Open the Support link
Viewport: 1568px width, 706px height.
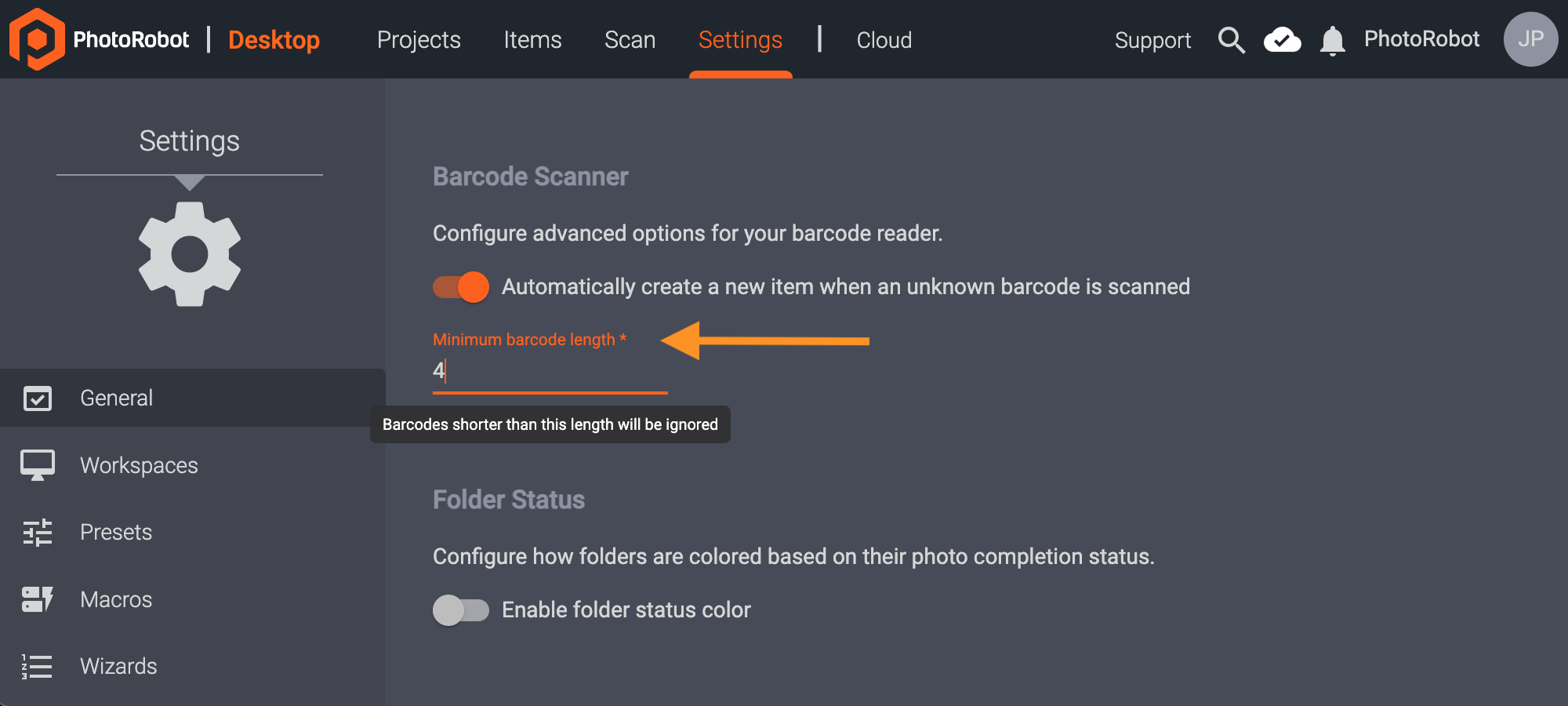click(1152, 40)
